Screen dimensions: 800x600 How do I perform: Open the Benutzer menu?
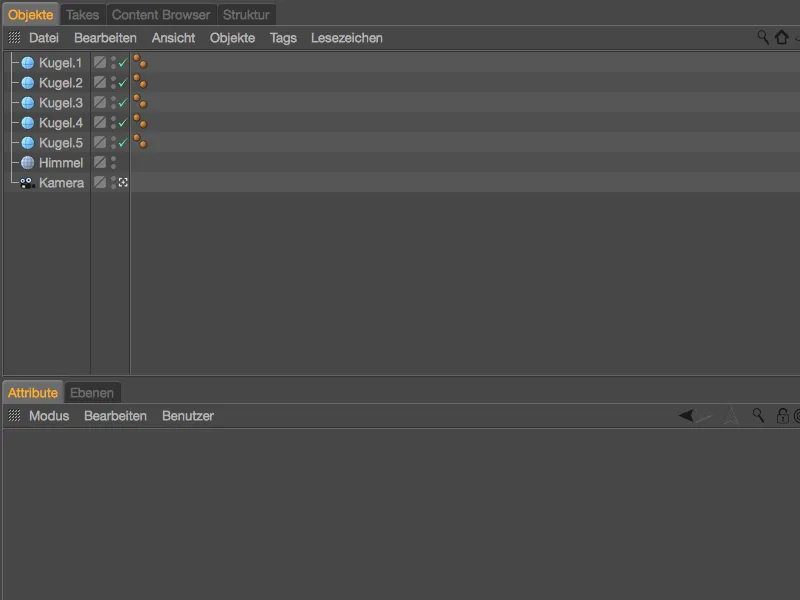click(x=188, y=416)
